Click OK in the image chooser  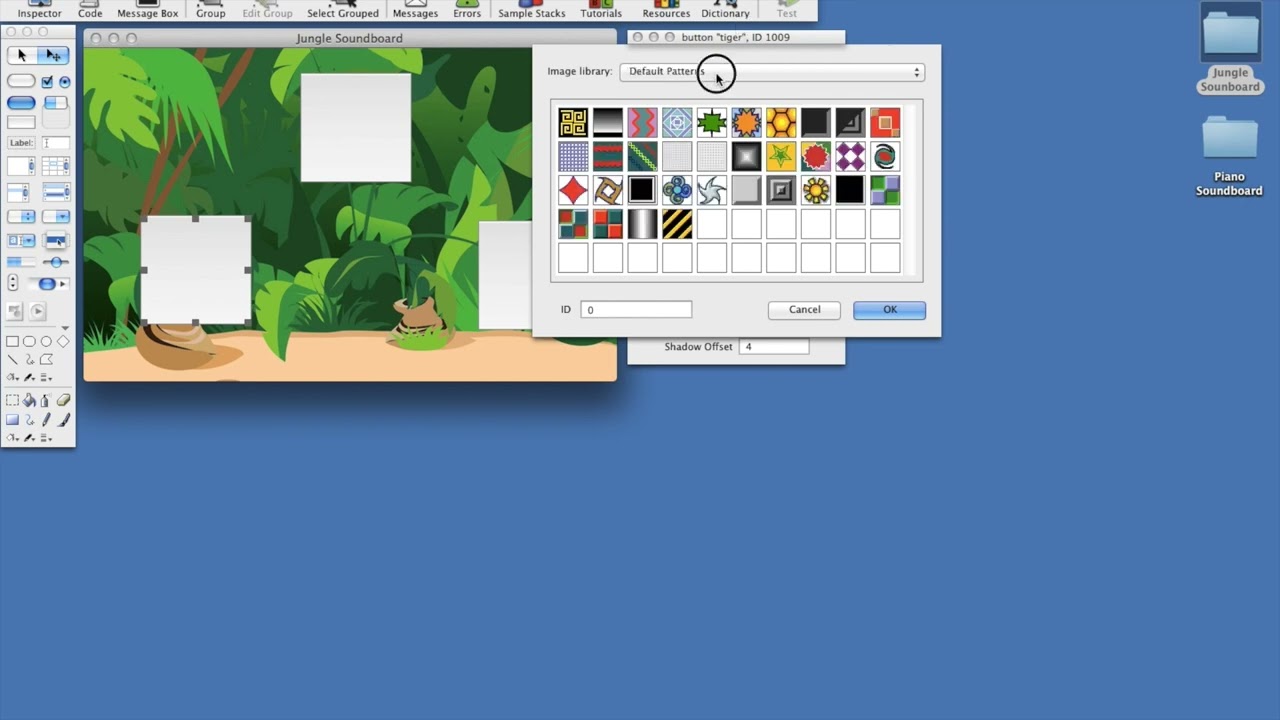click(x=889, y=310)
